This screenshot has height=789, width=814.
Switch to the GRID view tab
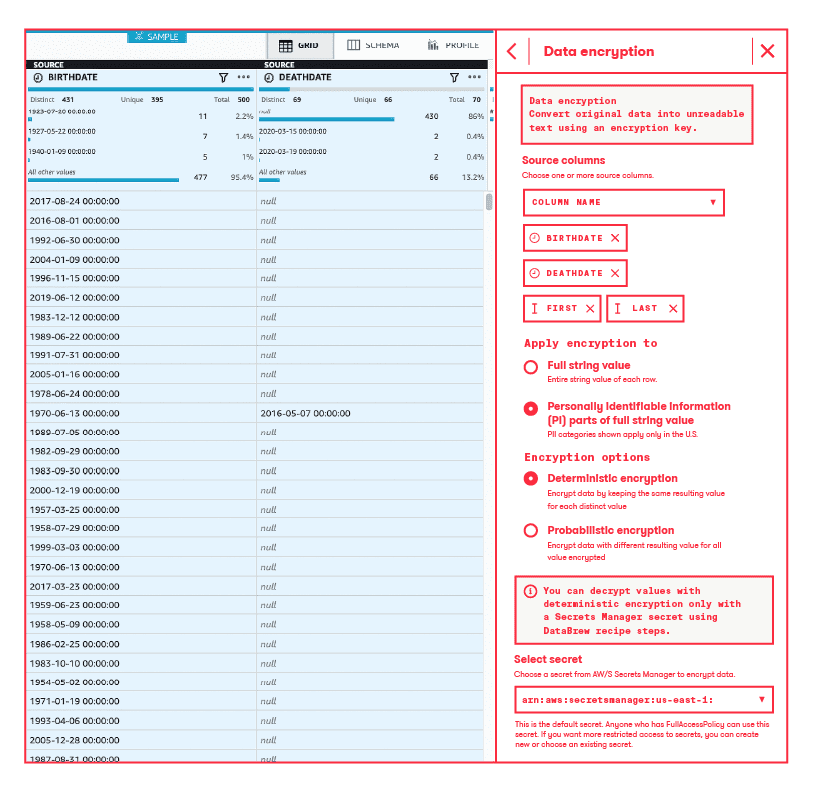300,46
